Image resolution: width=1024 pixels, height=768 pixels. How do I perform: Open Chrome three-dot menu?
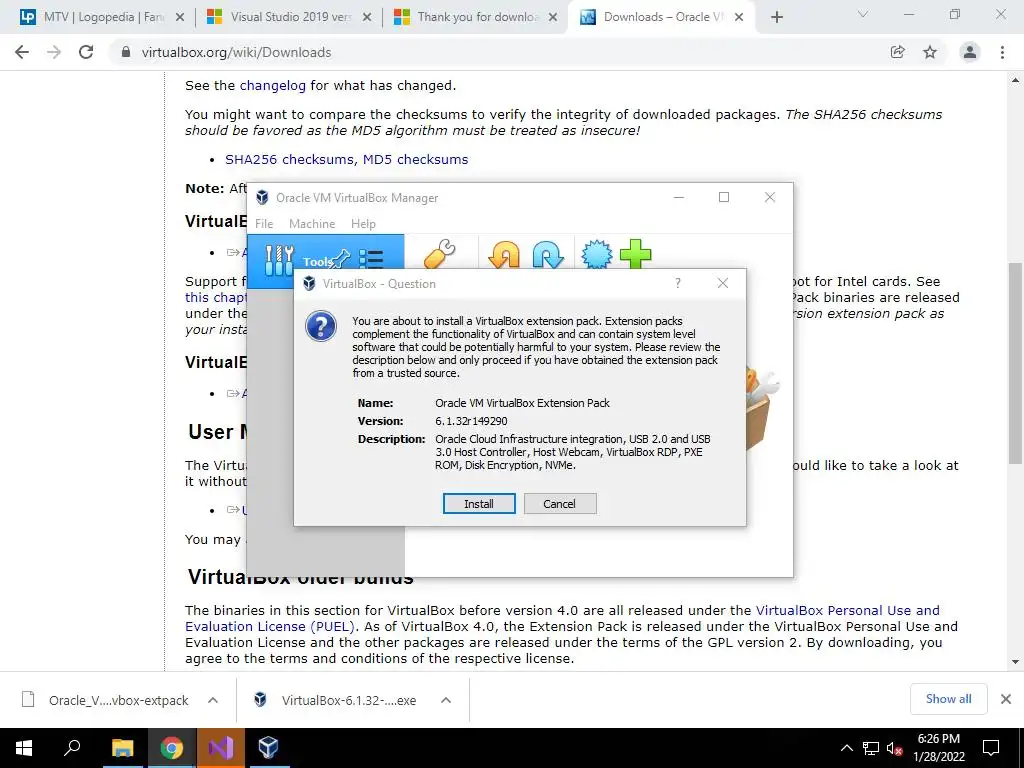(1002, 52)
